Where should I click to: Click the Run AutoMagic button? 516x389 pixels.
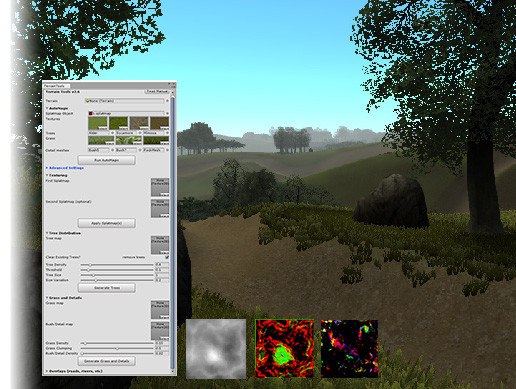coord(107,160)
